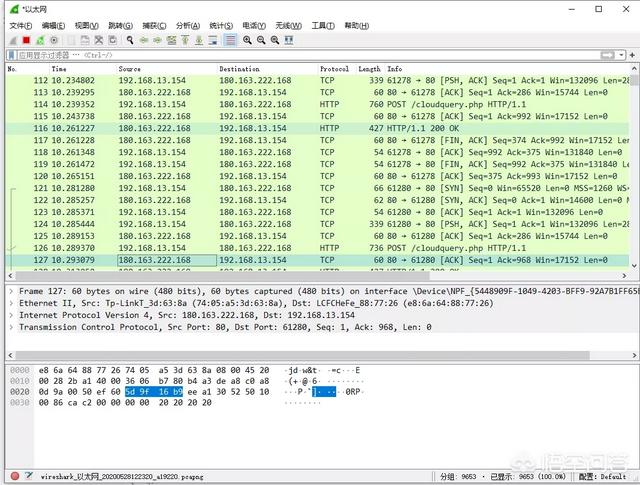Click into the display filter input field

coord(308,55)
